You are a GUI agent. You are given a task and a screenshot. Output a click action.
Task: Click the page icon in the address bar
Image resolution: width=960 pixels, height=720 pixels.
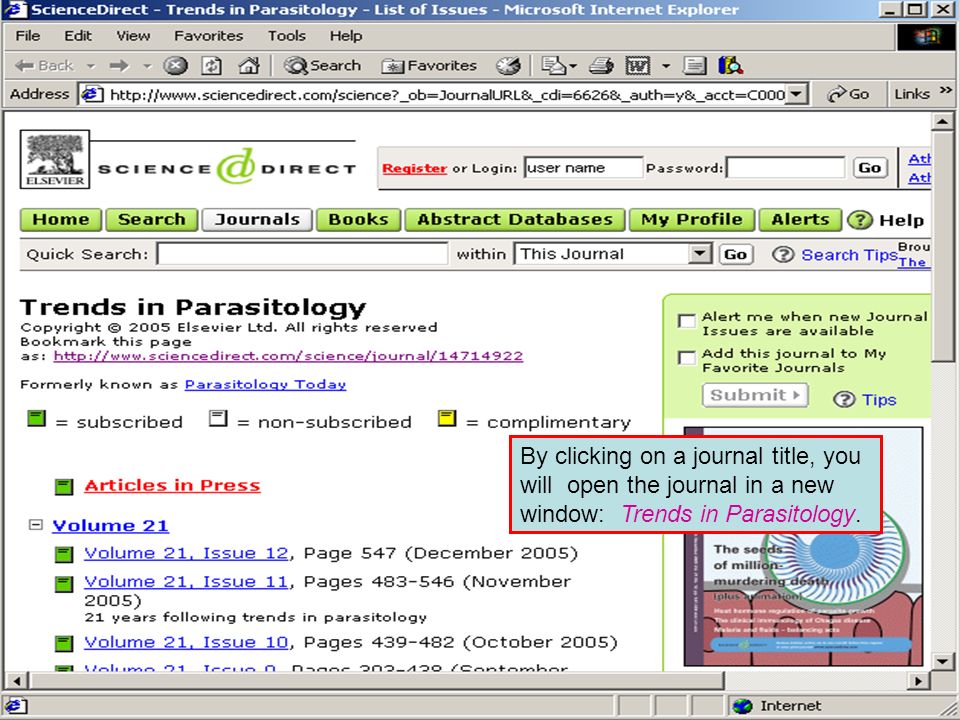tap(92, 94)
